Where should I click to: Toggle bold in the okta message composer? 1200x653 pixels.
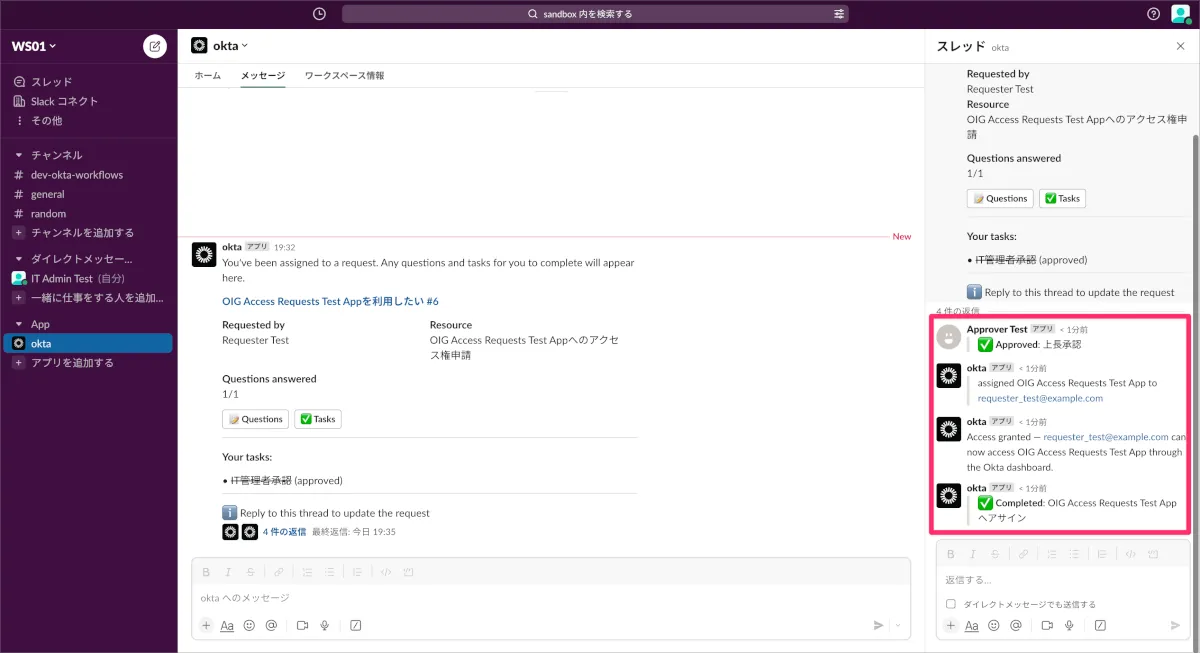[x=206, y=572]
